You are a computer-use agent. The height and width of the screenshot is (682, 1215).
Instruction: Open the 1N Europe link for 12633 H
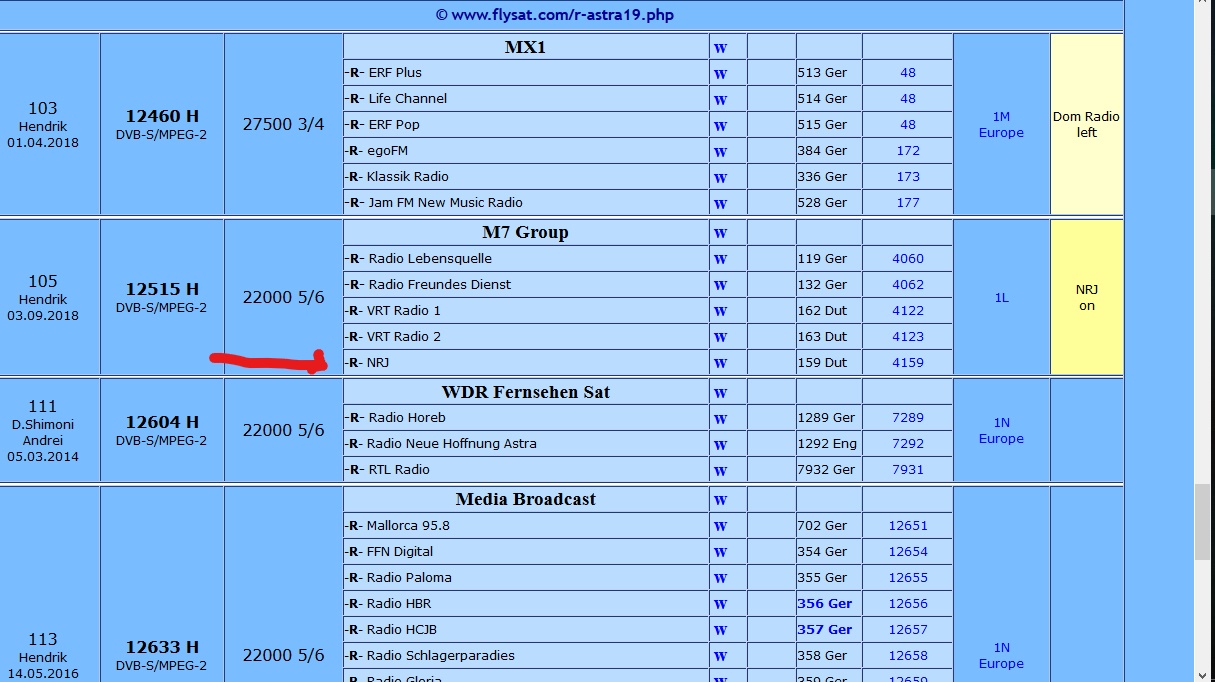tap(1001, 656)
